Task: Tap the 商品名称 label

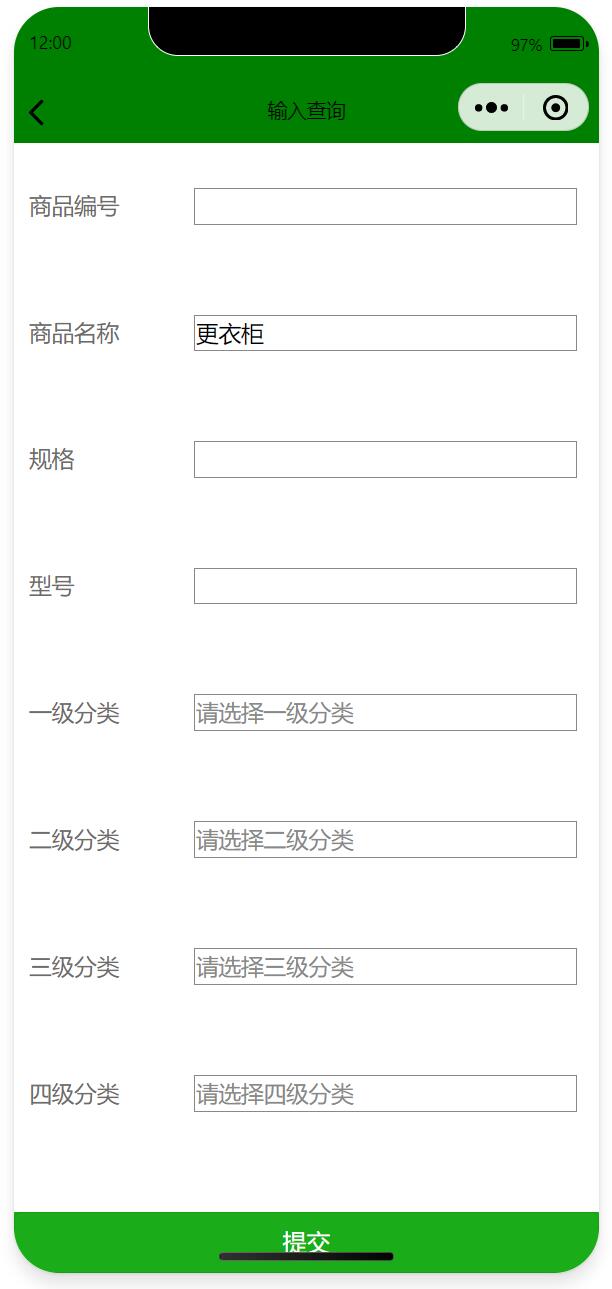Action: point(74,334)
